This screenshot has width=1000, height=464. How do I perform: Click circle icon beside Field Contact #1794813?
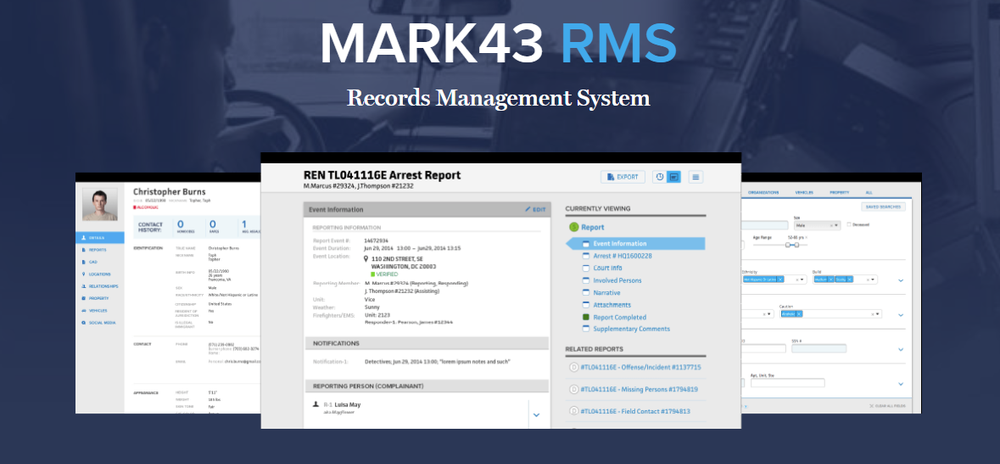pyautogui.click(x=573, y=411)
